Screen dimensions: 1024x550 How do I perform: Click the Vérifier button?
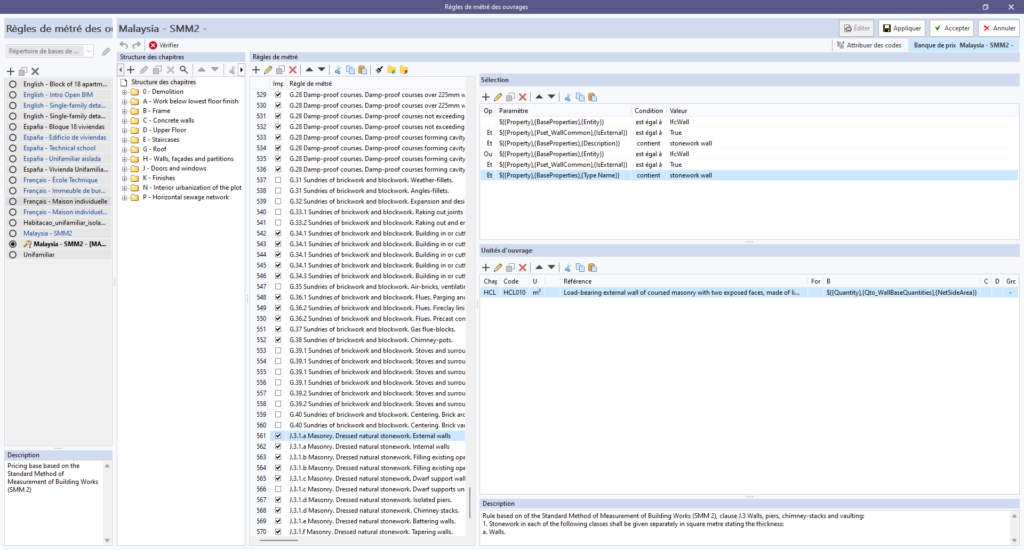(163, 45)
